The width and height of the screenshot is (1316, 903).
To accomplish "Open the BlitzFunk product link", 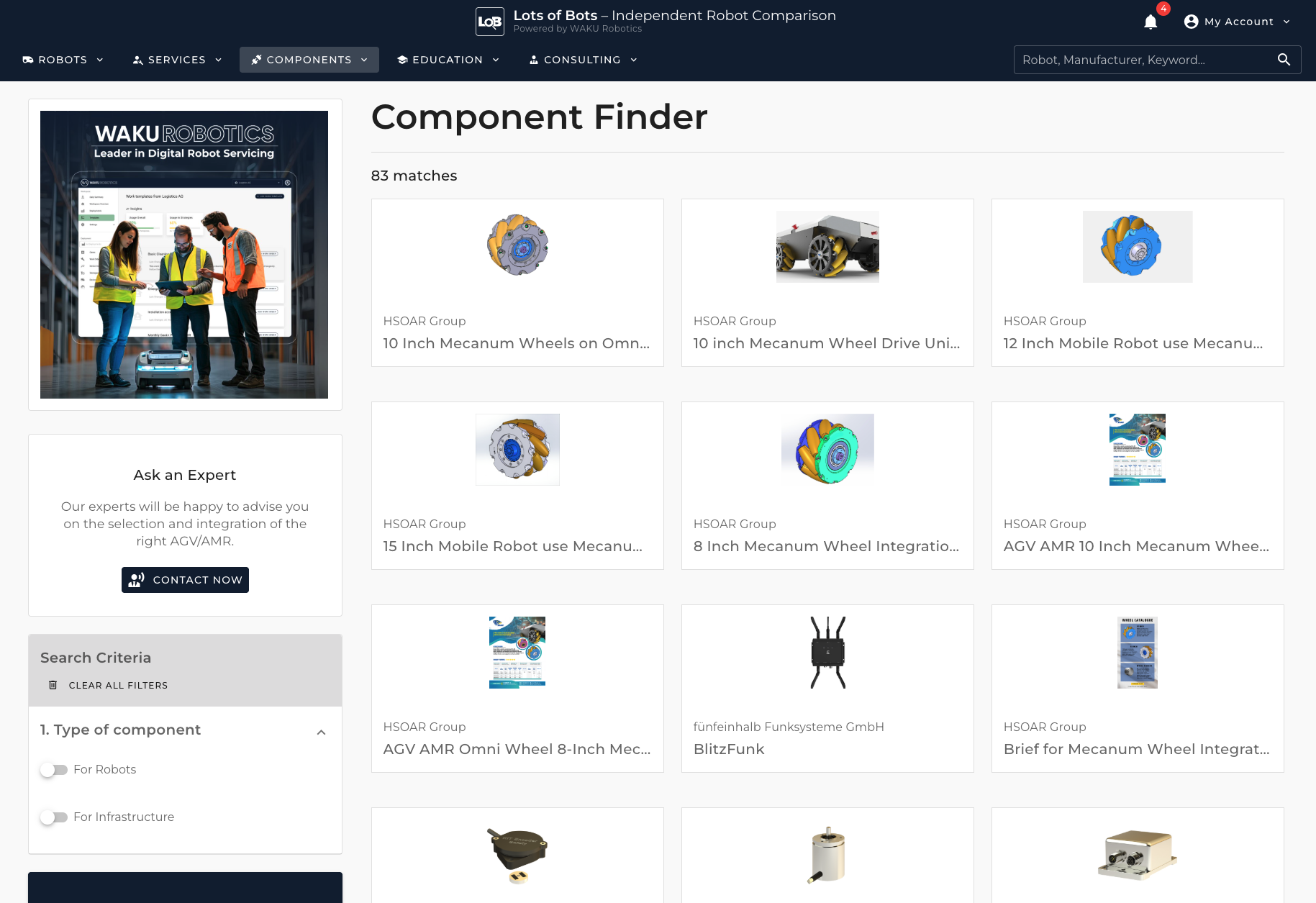I will [729, 749].
